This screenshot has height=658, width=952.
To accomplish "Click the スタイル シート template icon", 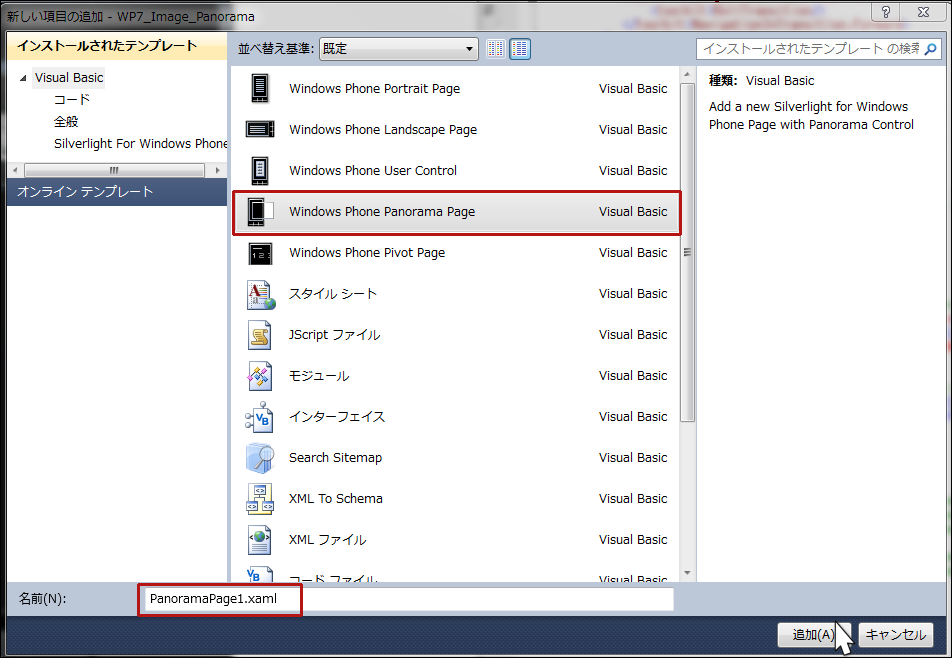I will click(x=260, y=294).
